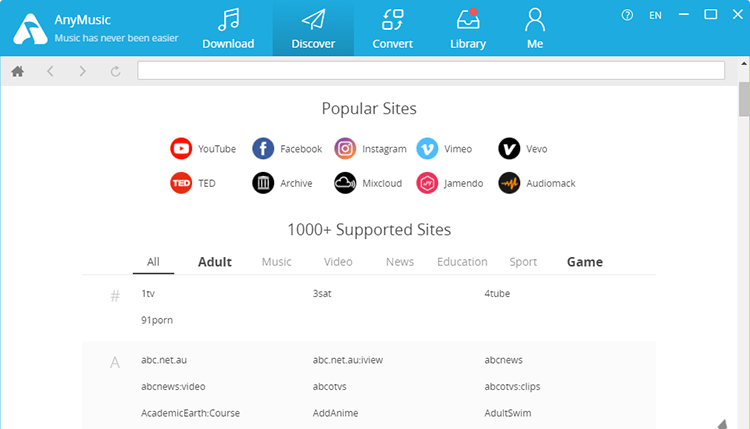Select the Game category tab

[585, 262]
